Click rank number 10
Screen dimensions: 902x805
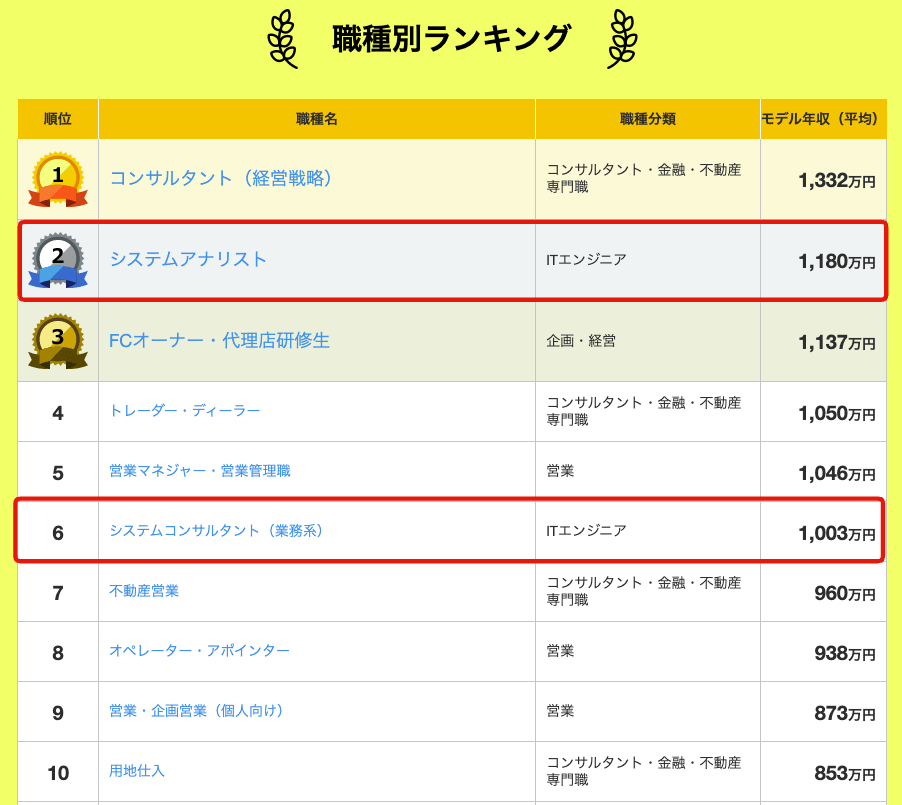(58, 773)
